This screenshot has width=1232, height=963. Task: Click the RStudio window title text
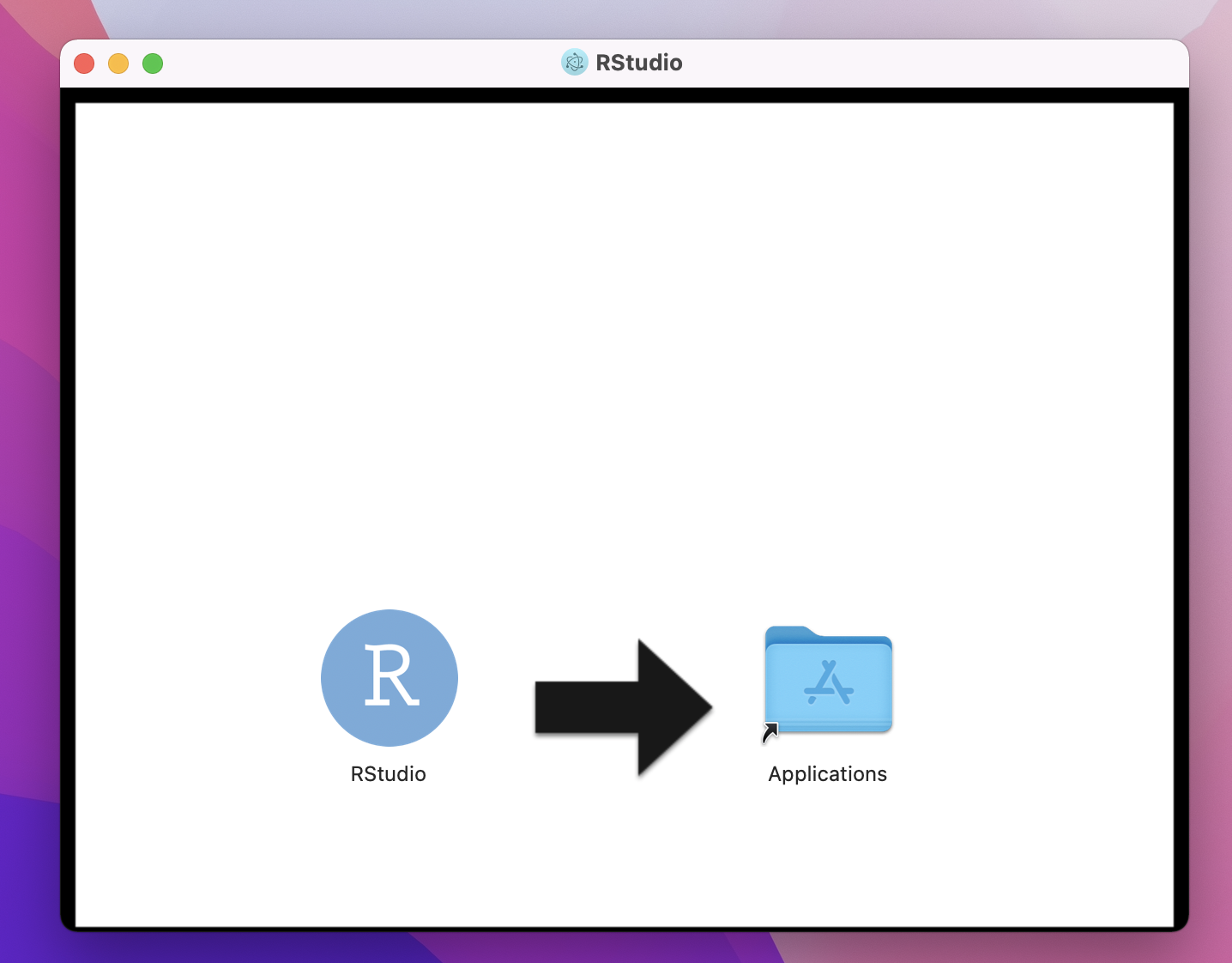tap(638, 62)
